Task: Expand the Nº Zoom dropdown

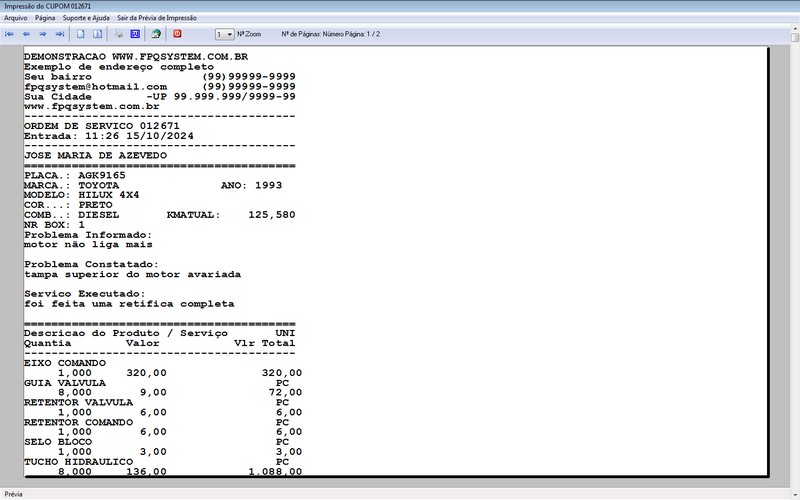Action: click(x=229, y=33)
